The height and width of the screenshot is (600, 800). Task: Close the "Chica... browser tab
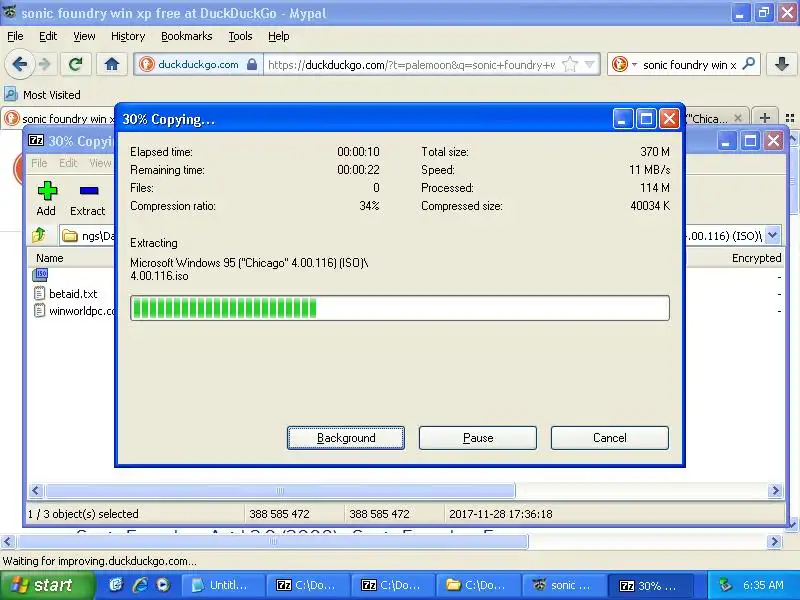click(x=738, y=118)
